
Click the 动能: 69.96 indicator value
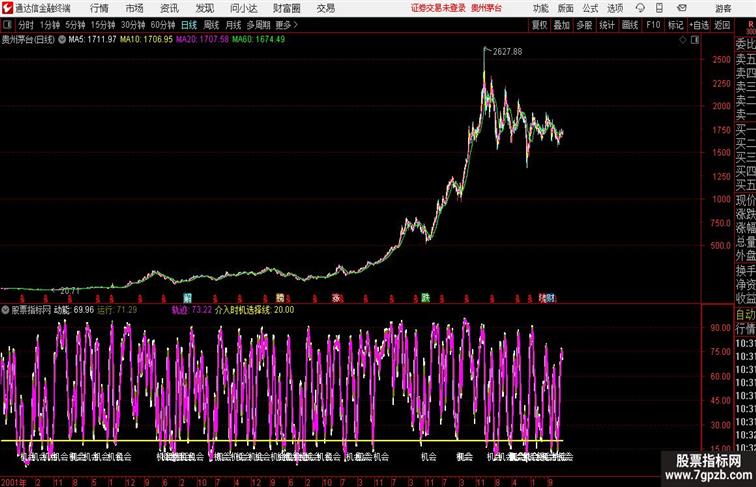tap(74, 310)
